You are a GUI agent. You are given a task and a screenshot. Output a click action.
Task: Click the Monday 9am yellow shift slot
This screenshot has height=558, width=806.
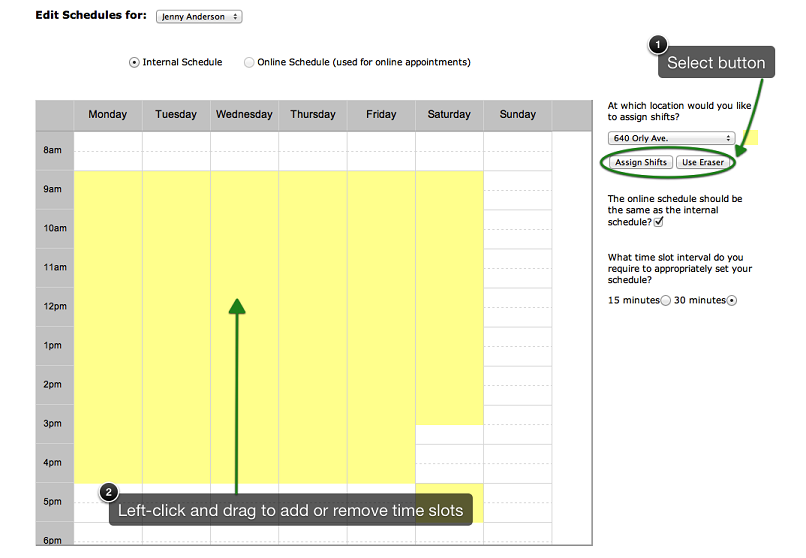(x=108, y=190)
